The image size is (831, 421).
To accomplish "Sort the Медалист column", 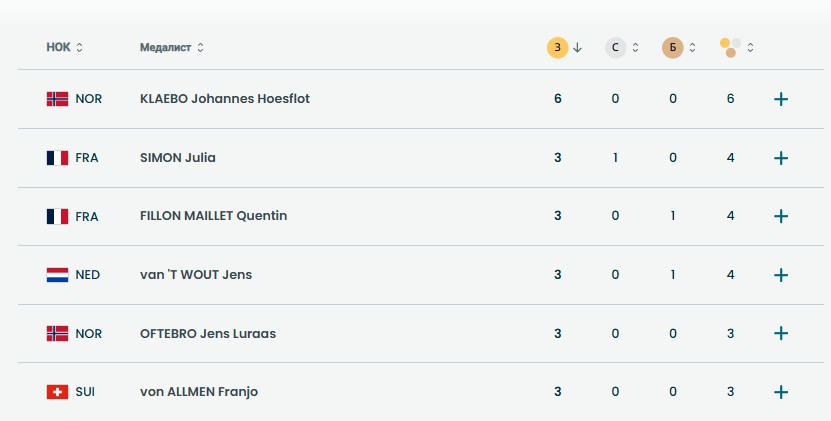I will [172, 47].
